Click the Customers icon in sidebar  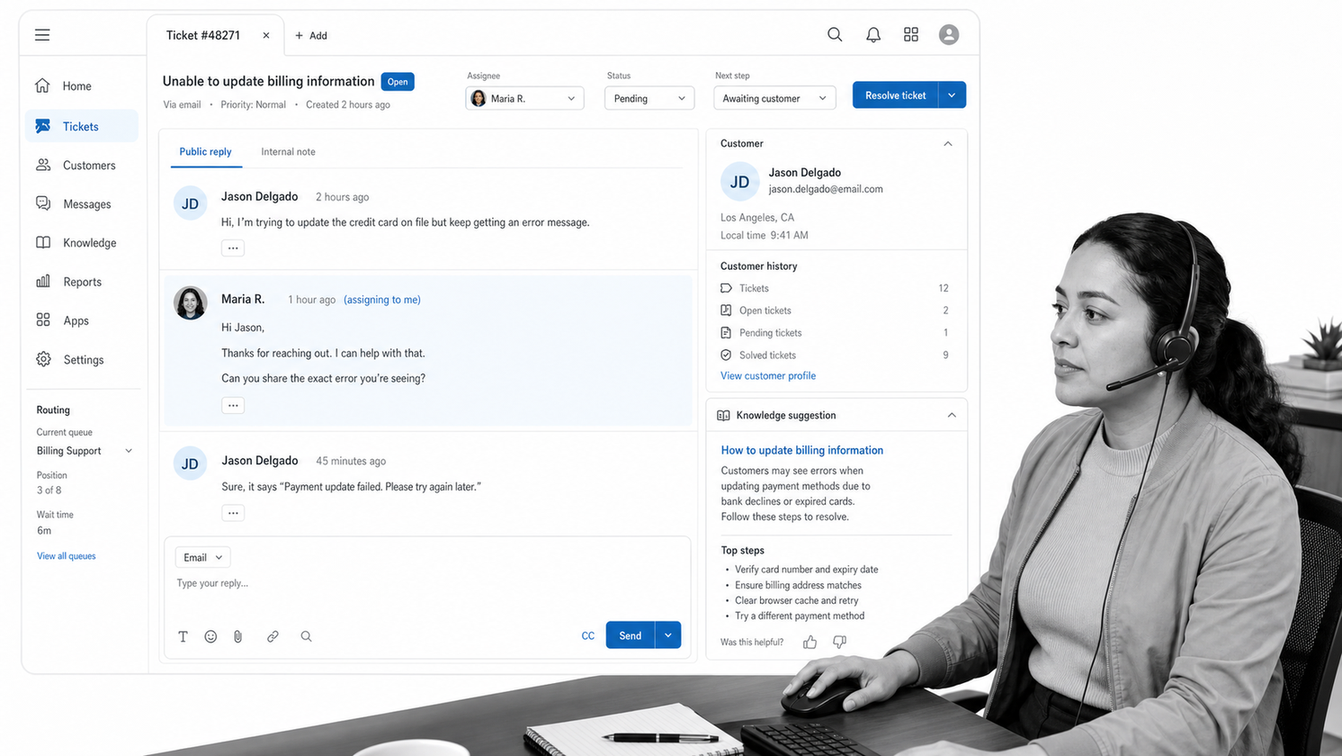(43, 165)
